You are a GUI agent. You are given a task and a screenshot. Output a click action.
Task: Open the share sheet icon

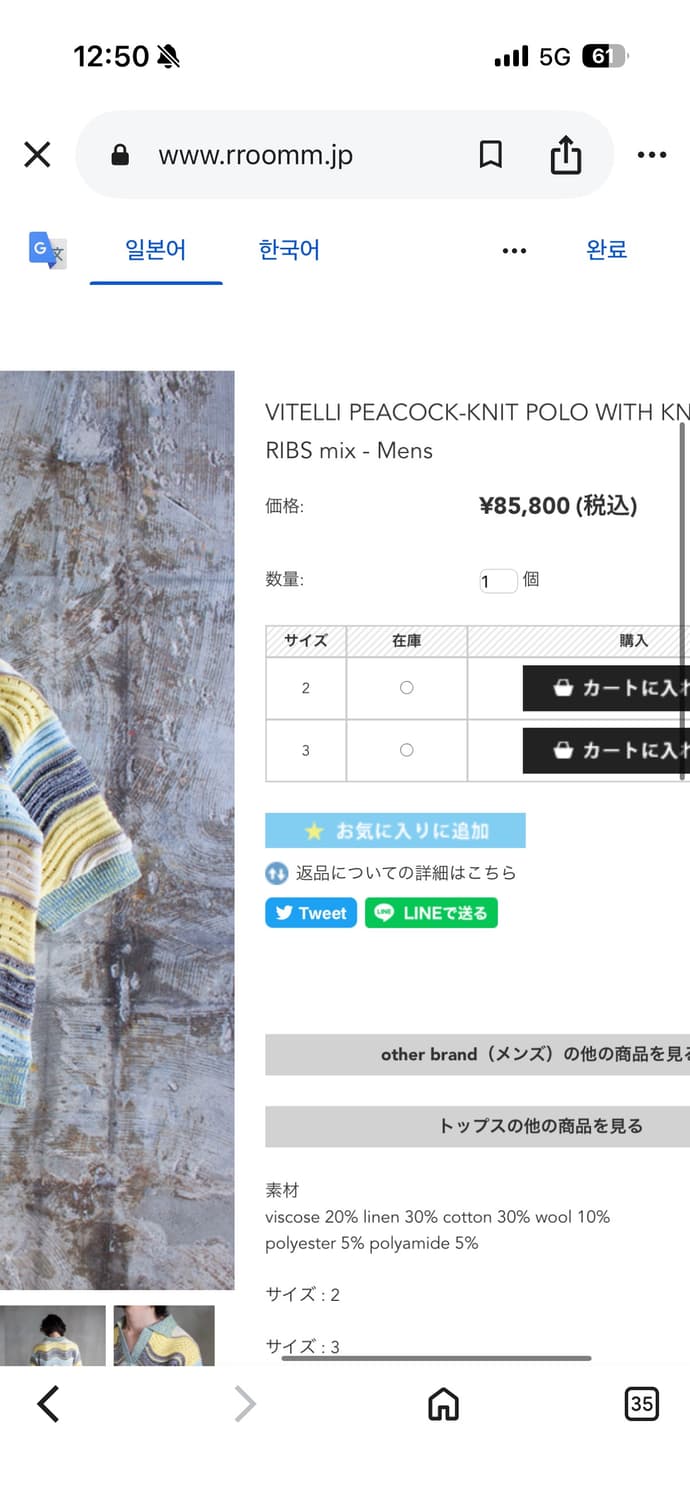click(x=565, y=154)
